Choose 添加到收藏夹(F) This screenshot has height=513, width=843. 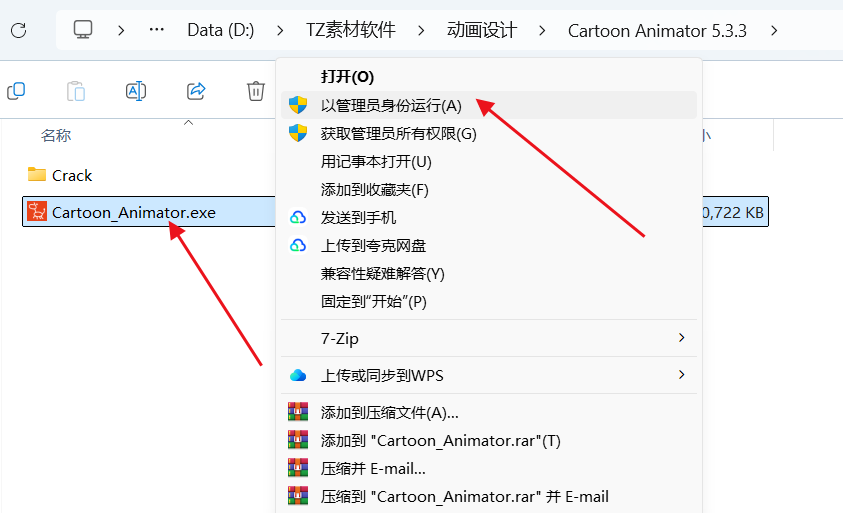(489, 189)
